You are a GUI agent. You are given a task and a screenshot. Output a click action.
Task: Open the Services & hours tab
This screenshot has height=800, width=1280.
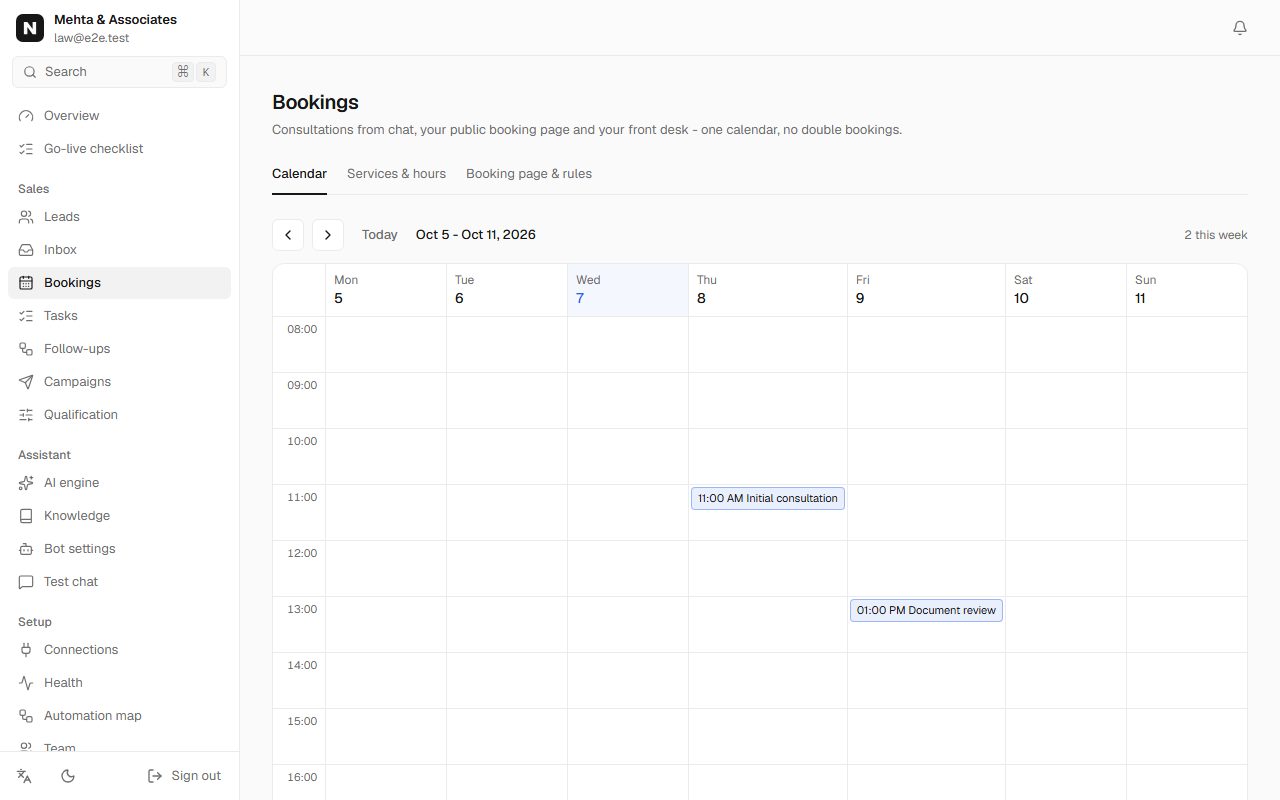[396, 174]
